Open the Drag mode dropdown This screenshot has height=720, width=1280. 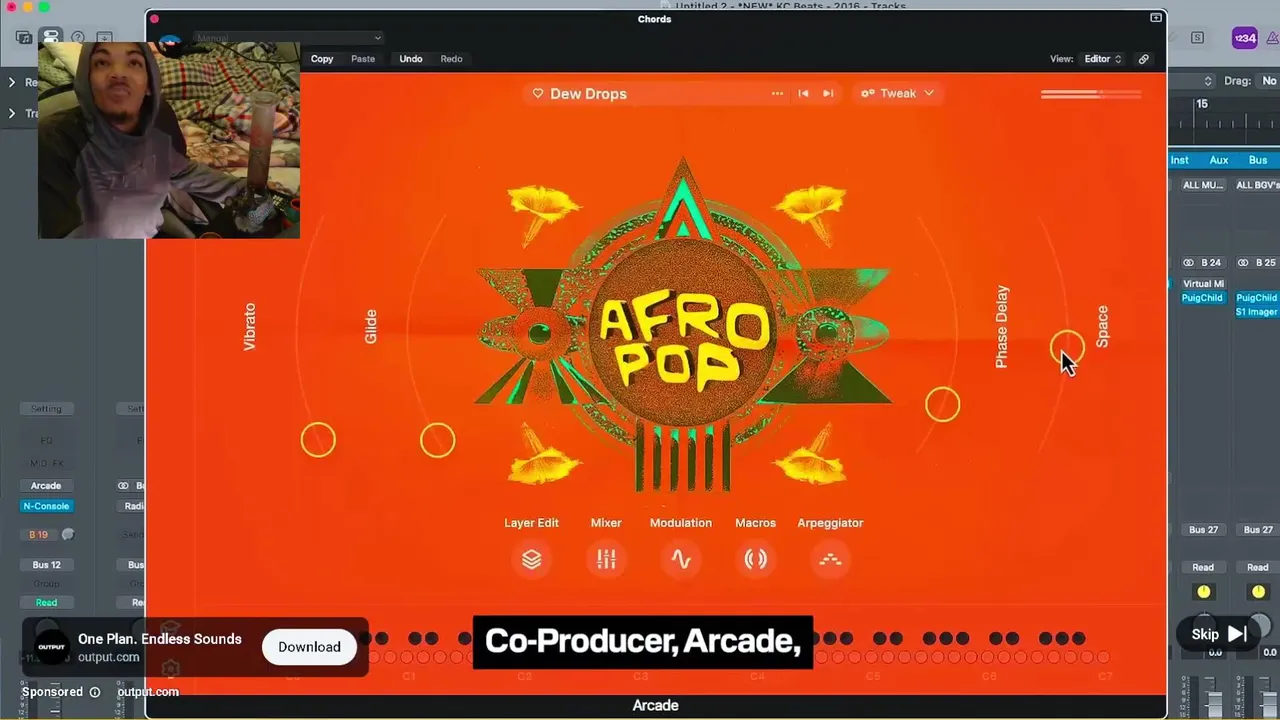point(1268,81)
